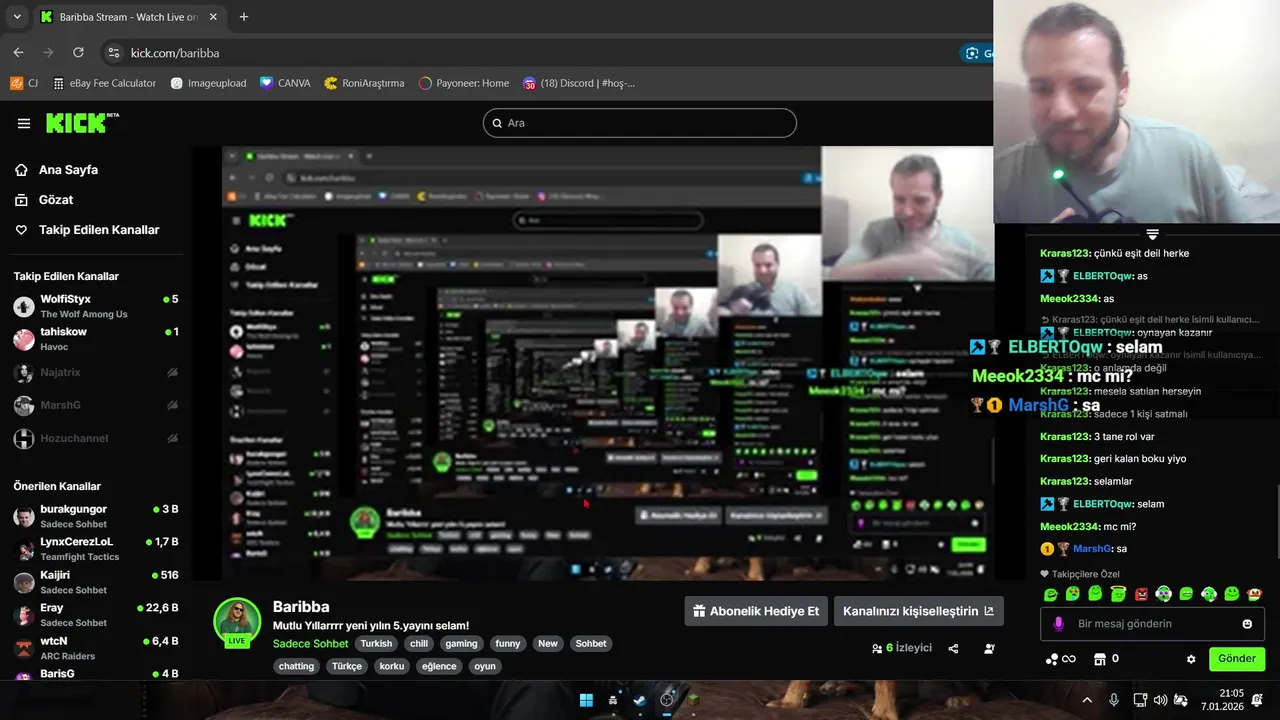This screenshot has height=720, width=1280.
Task: Click the KICK logo
Action: 82,123
